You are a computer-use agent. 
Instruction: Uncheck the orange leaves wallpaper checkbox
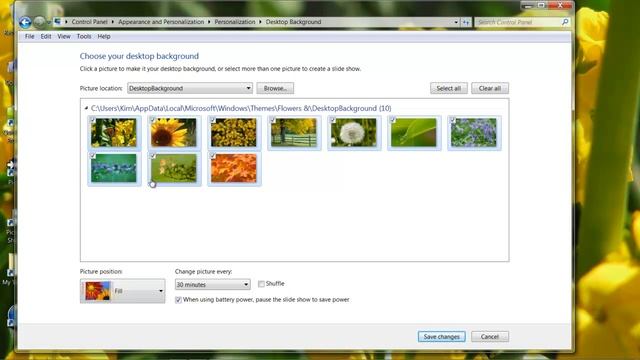213,156
